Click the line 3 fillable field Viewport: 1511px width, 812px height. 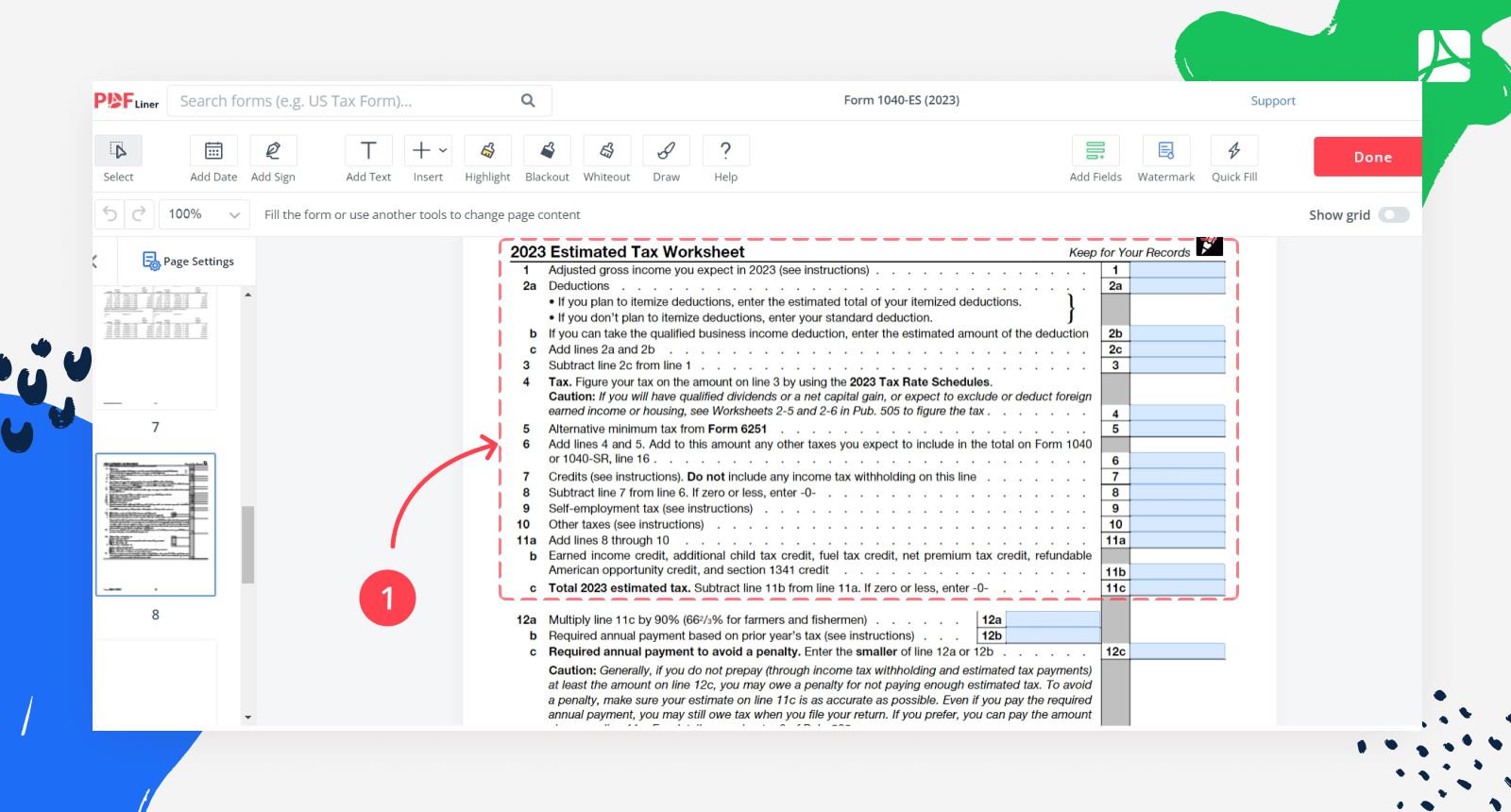(x=1178, y=365)
